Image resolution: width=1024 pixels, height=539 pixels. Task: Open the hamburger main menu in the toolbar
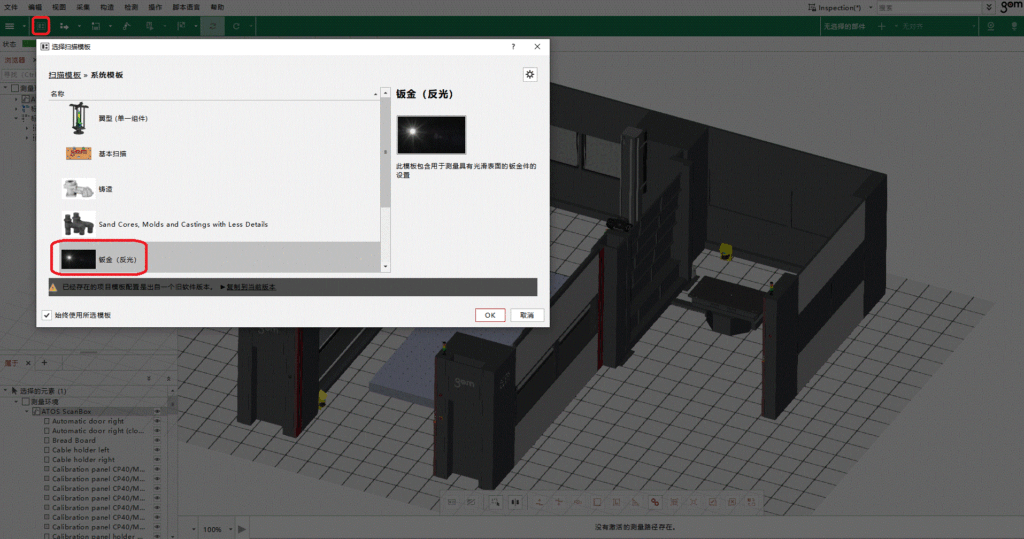[10, 26]
